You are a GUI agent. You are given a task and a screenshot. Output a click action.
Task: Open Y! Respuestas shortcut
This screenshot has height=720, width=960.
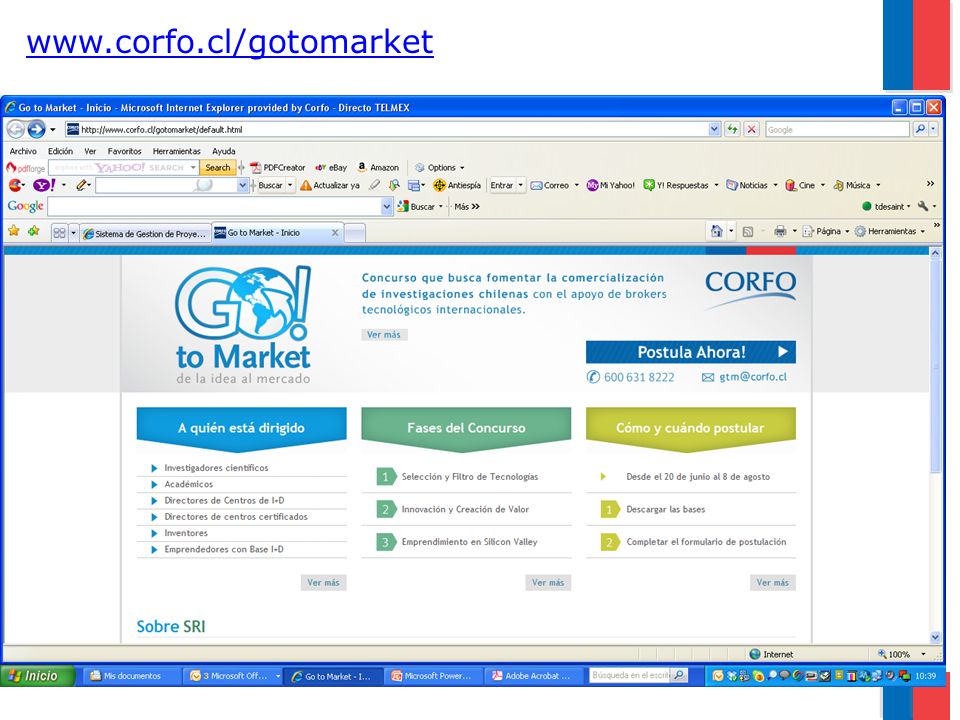(676, 185)
